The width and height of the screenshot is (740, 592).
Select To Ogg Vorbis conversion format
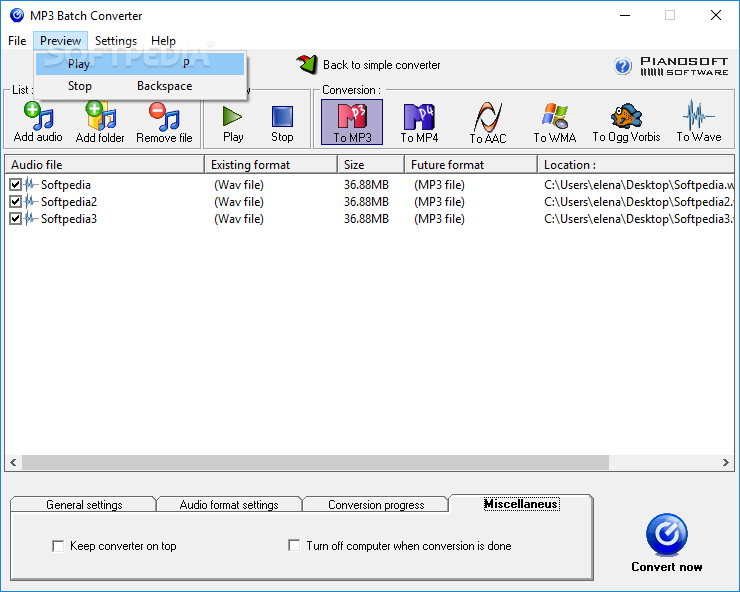[x=626, y=123]
